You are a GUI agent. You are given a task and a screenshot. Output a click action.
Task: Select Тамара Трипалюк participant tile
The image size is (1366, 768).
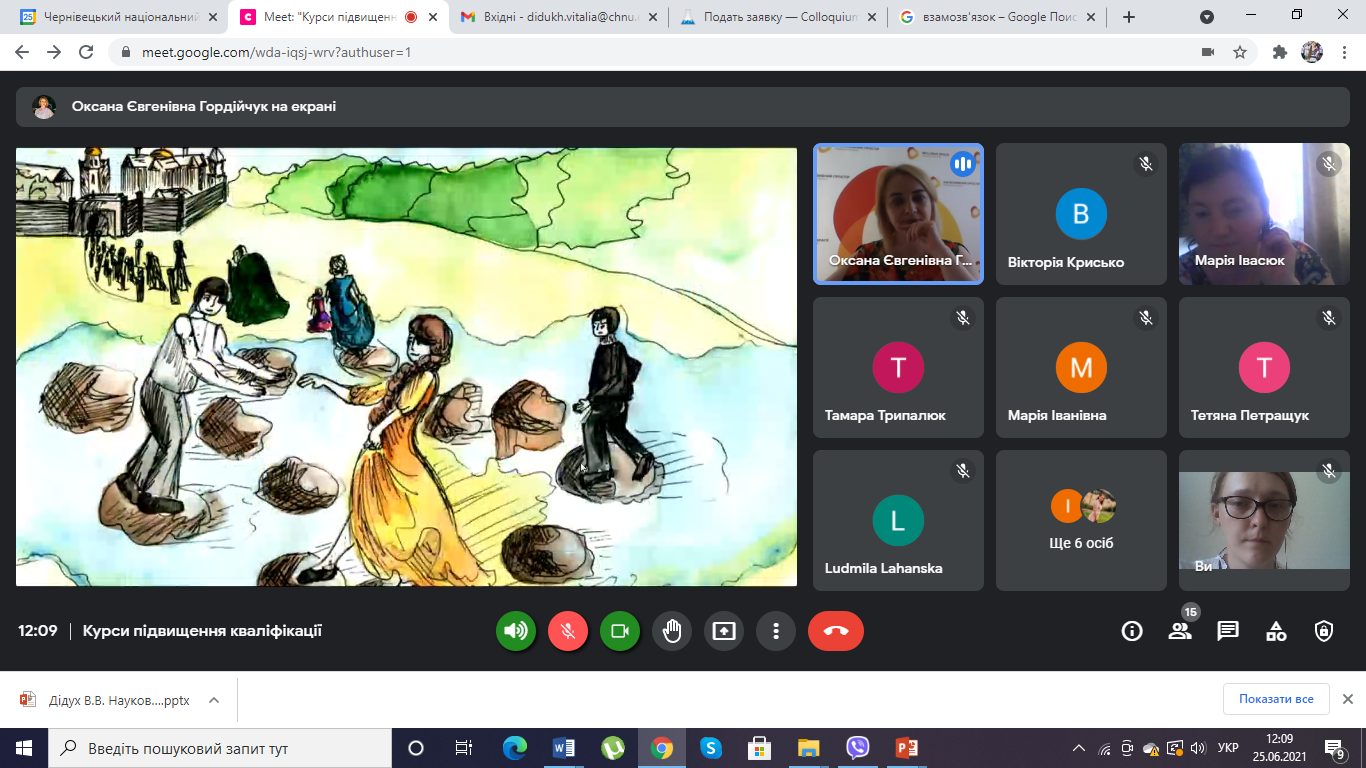point(898,367)
